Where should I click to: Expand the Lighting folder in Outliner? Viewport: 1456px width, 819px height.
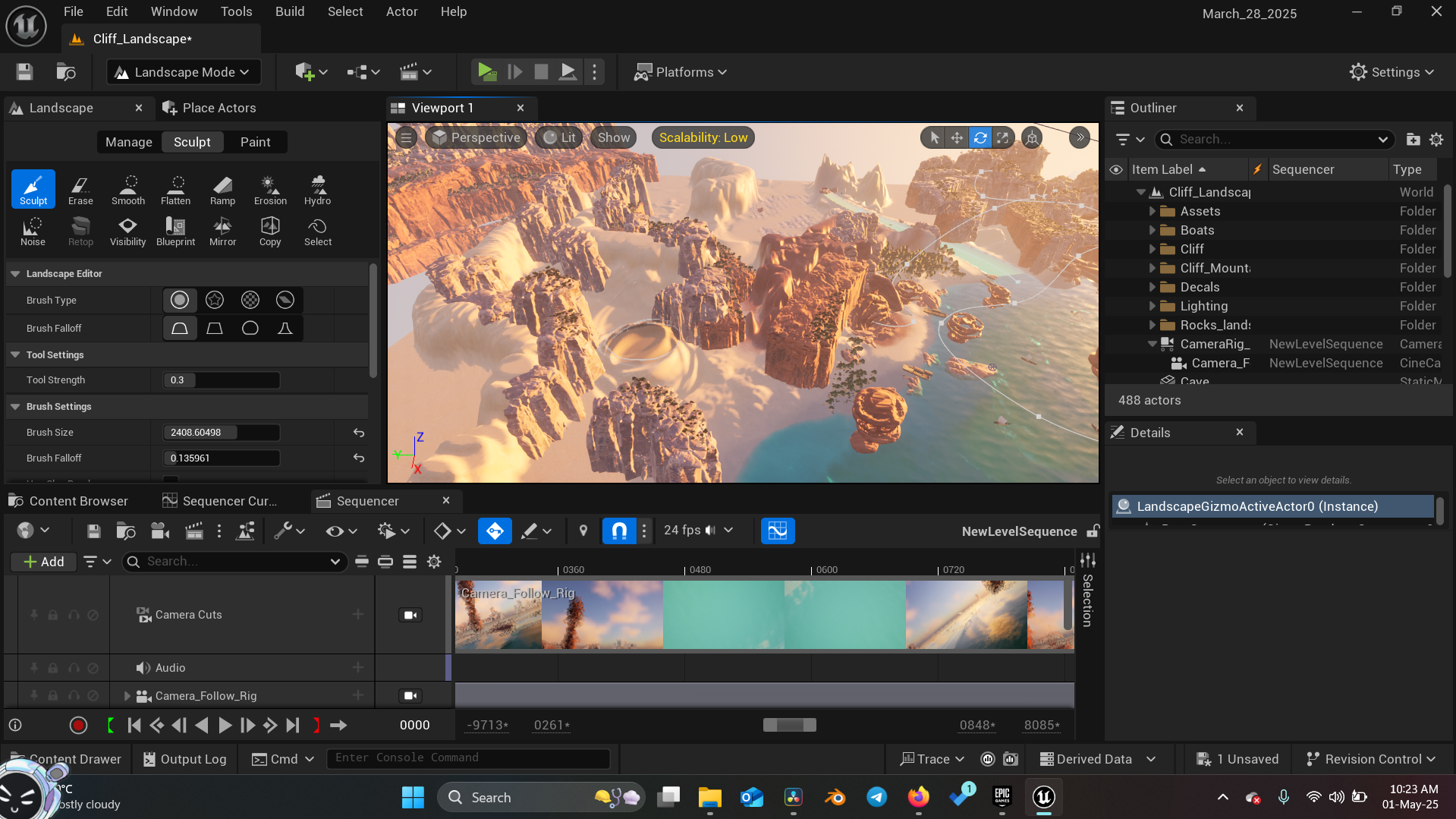pyautogui.click(x=1153, y=306)
